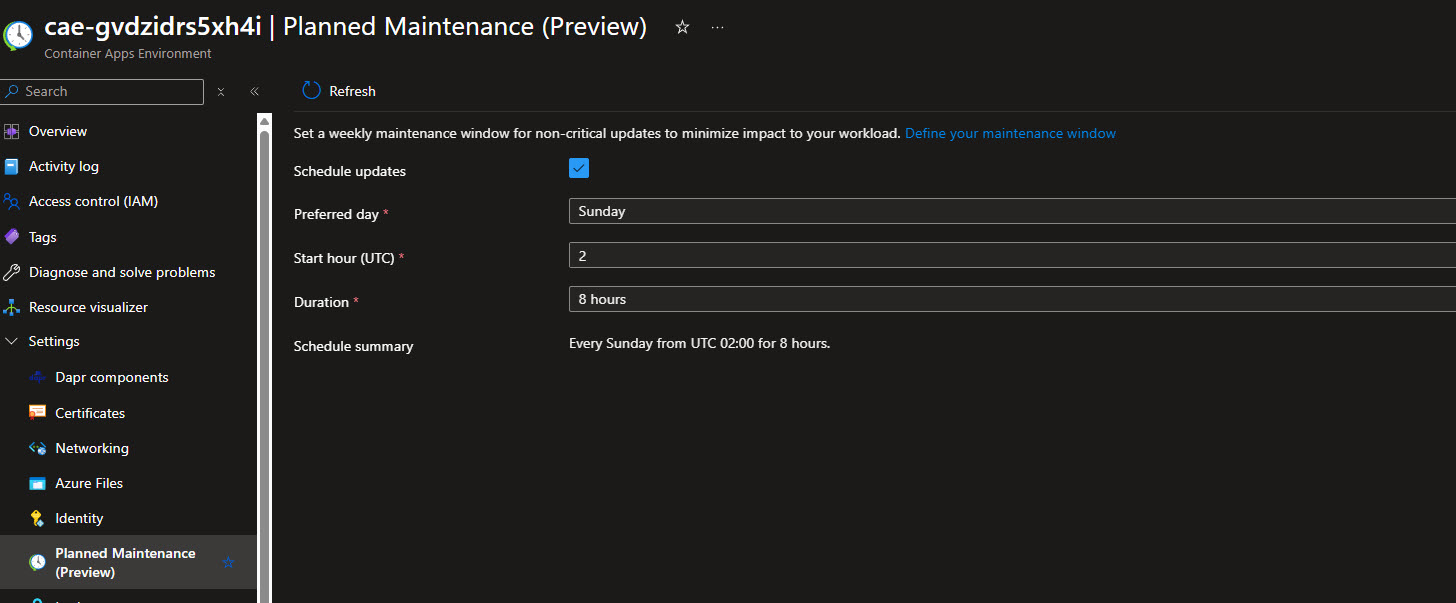
Task: Click the Overview icon in the sidebar
Action: [12, 131]
